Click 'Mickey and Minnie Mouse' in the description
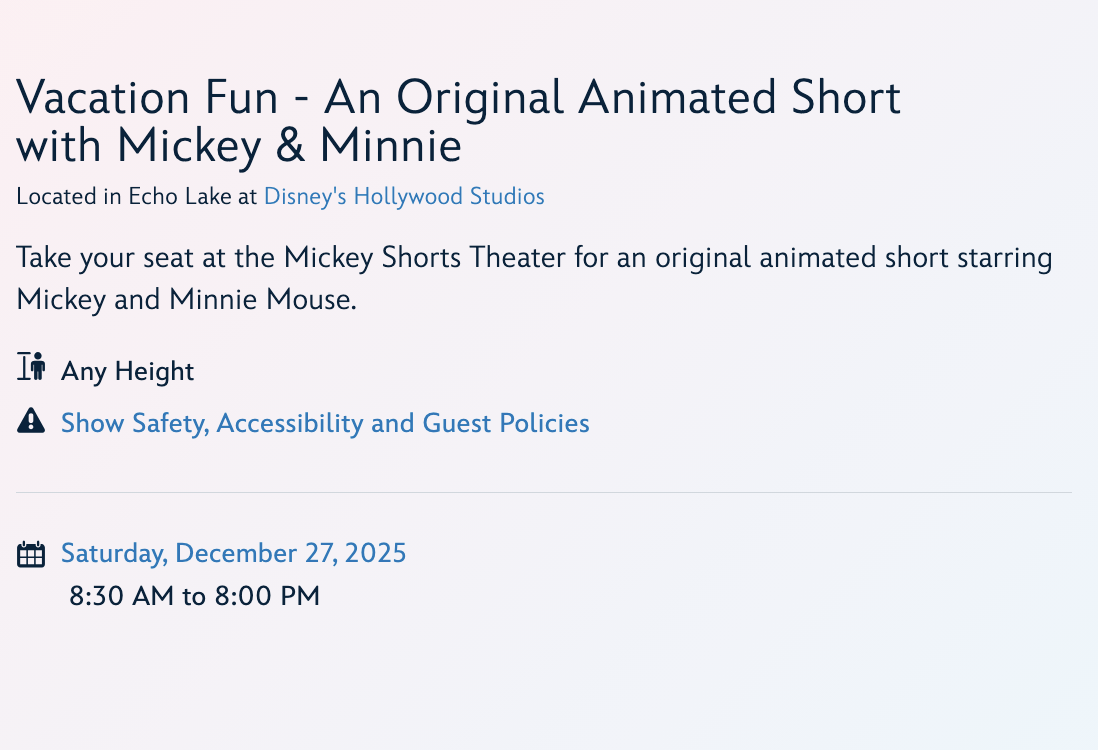This screenshot has width=1098, height=750. coord(186,300)
